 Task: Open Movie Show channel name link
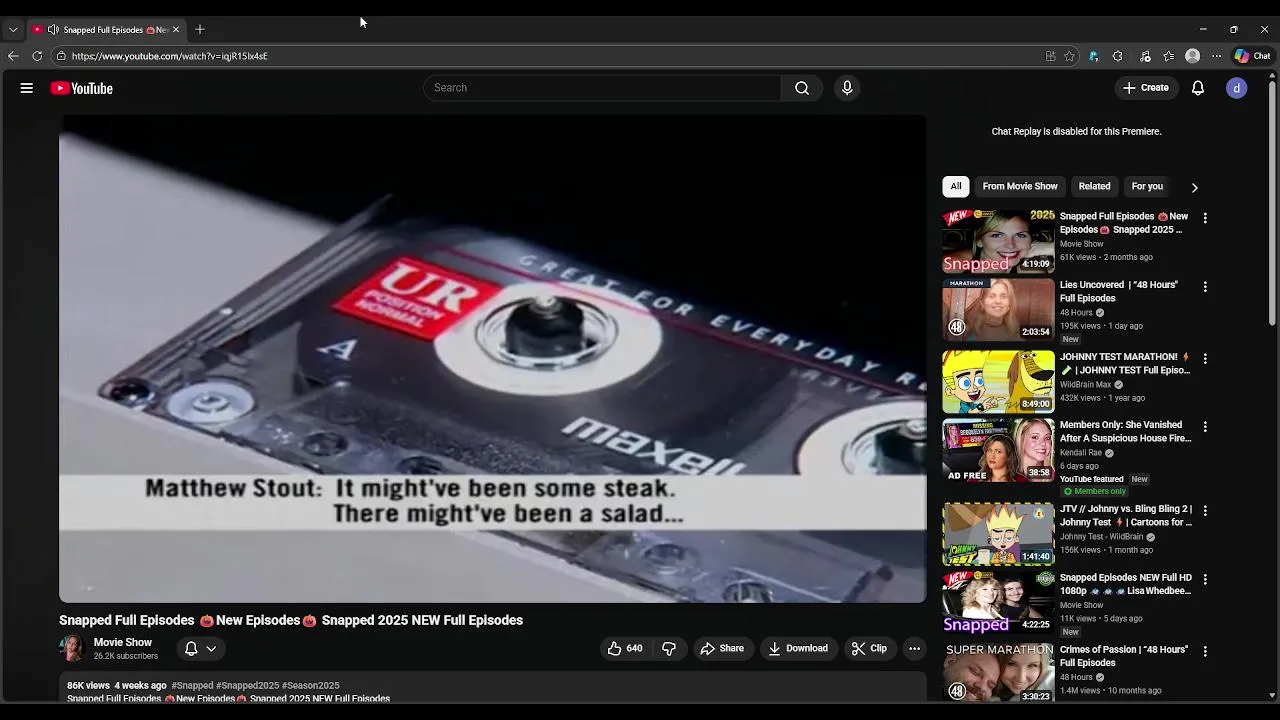point(123,643)
